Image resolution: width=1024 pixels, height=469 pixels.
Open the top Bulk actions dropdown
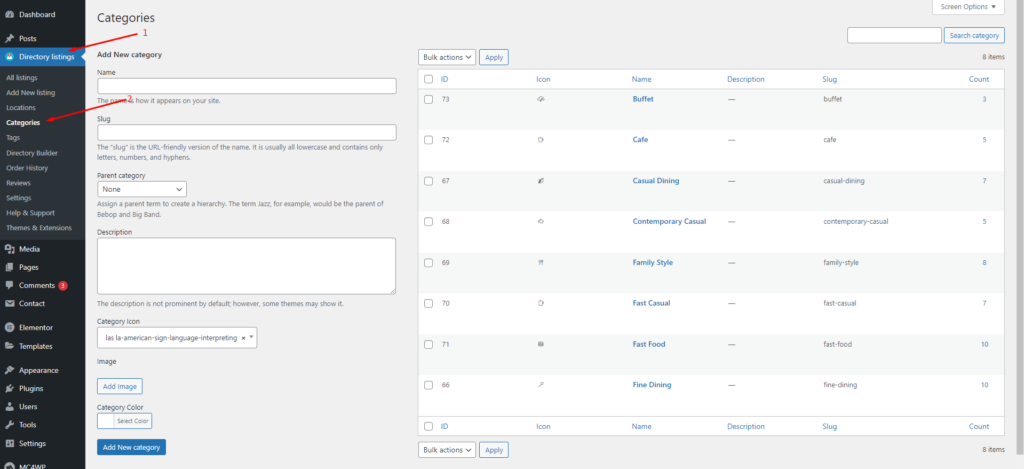[x=447, y=57]
